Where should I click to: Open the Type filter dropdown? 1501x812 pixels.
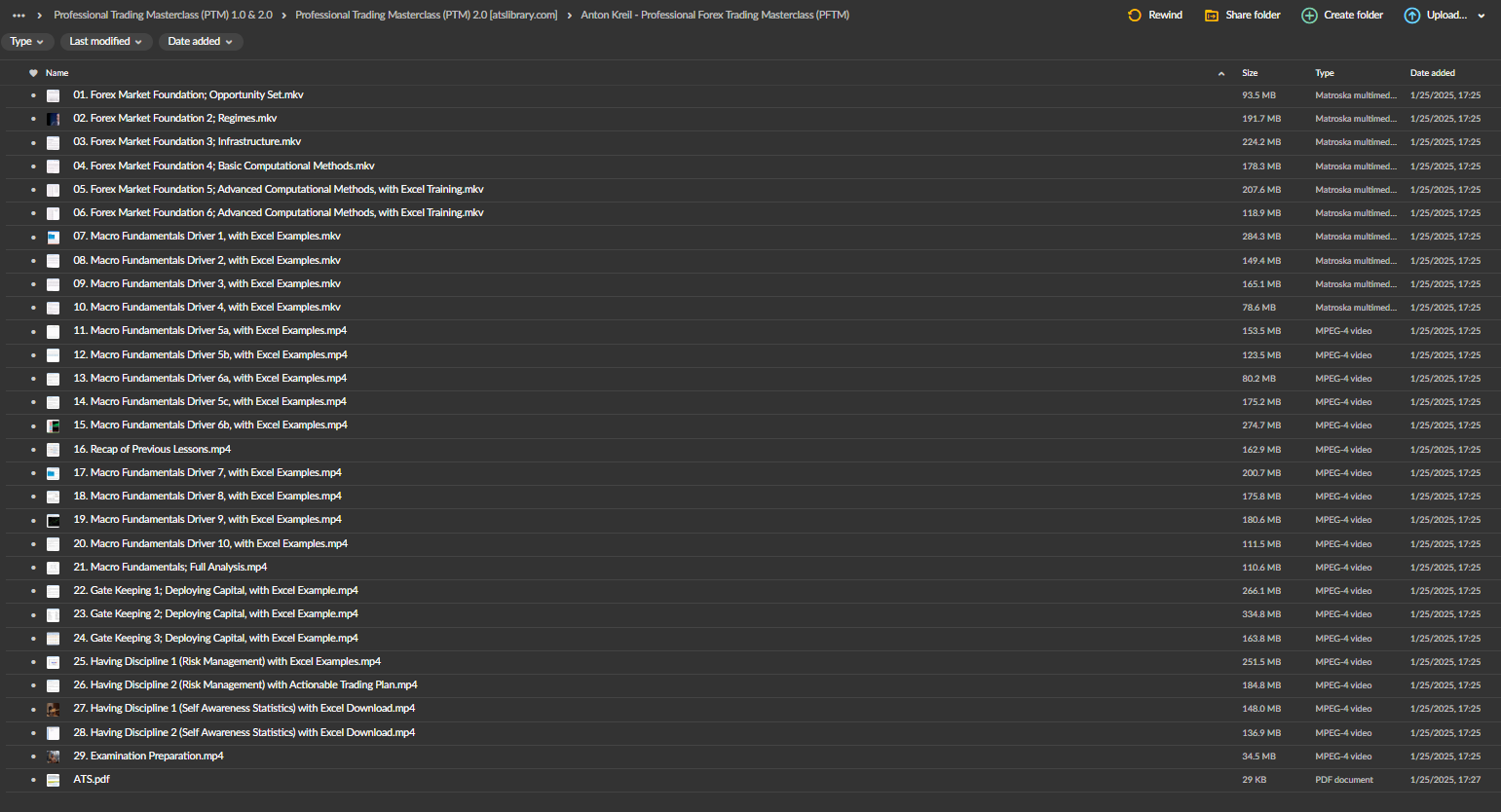pyautogui.click(x=26, y=42)
